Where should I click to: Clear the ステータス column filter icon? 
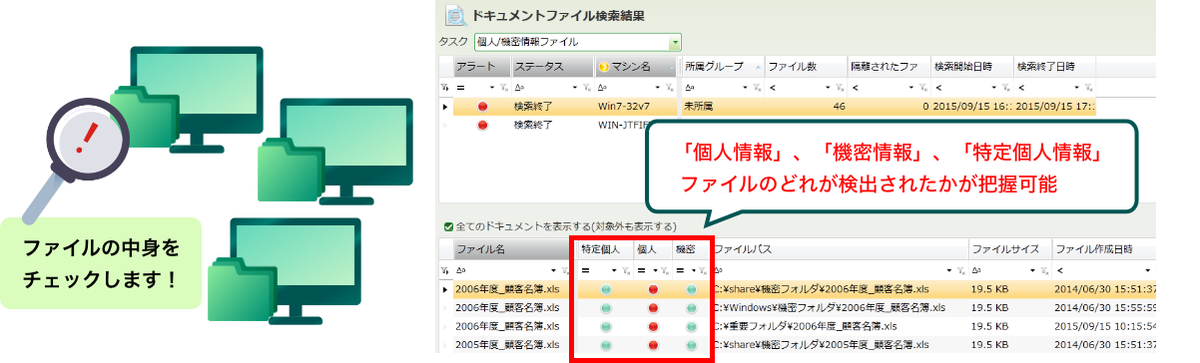click(x=586, y=87)
